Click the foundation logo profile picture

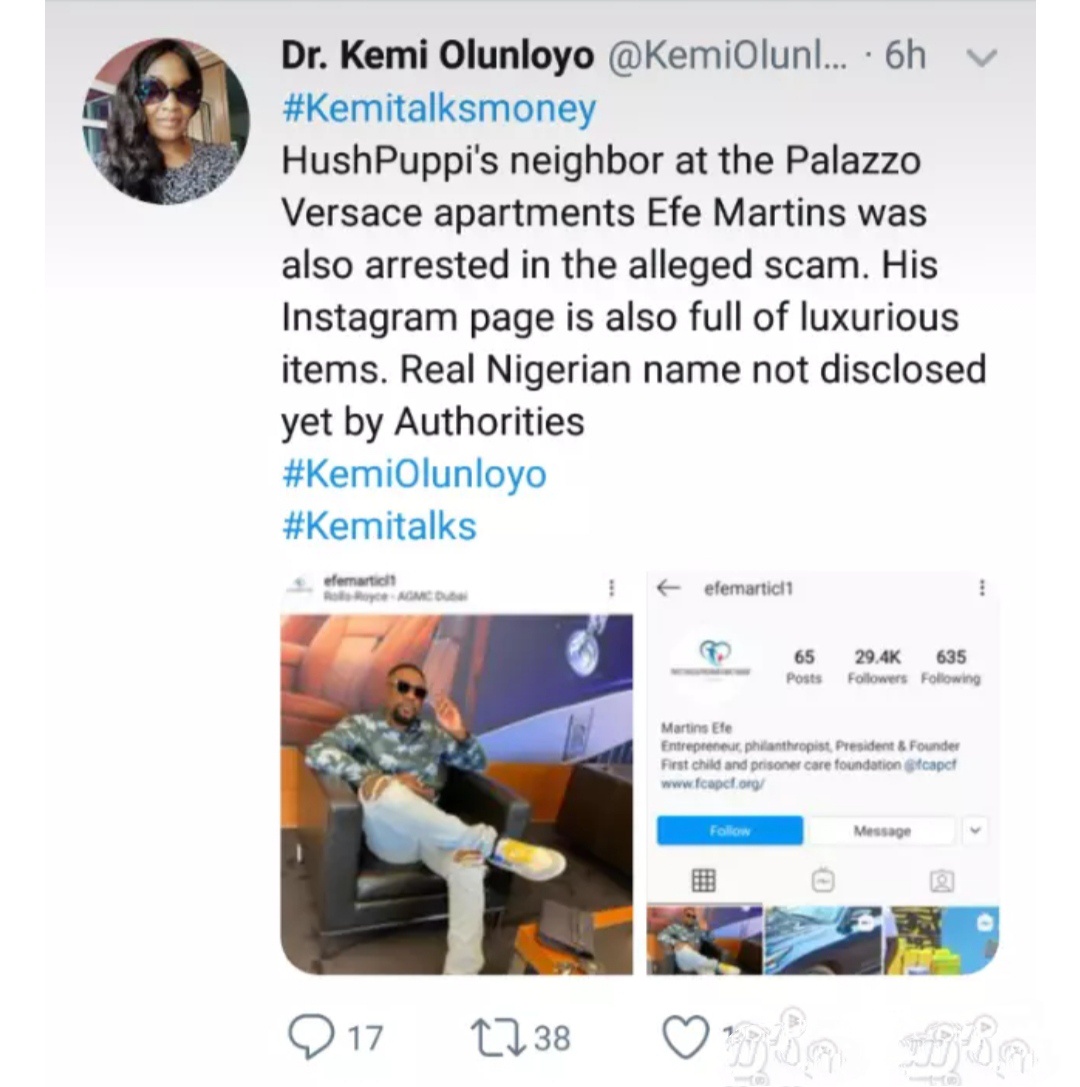click(714, 655)
